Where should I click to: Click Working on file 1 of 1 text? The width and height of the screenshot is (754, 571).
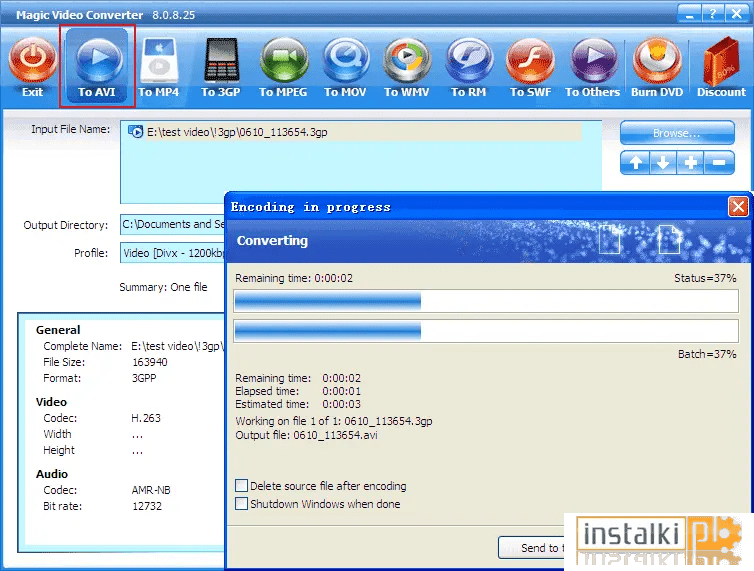[334, 421]
